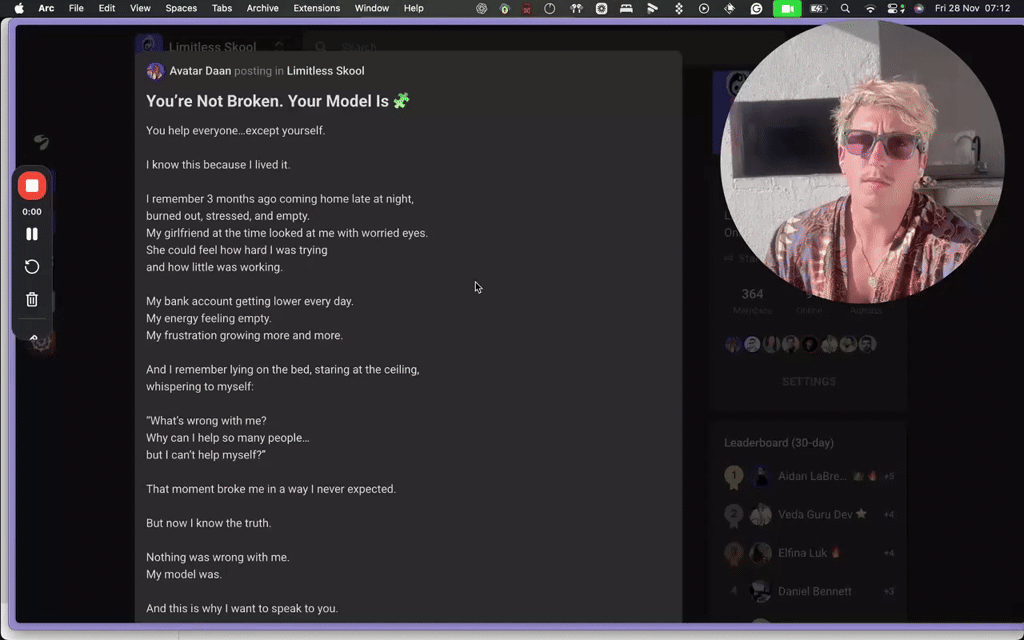
Task: Open the View menu
Action: [x=140, y=8]
